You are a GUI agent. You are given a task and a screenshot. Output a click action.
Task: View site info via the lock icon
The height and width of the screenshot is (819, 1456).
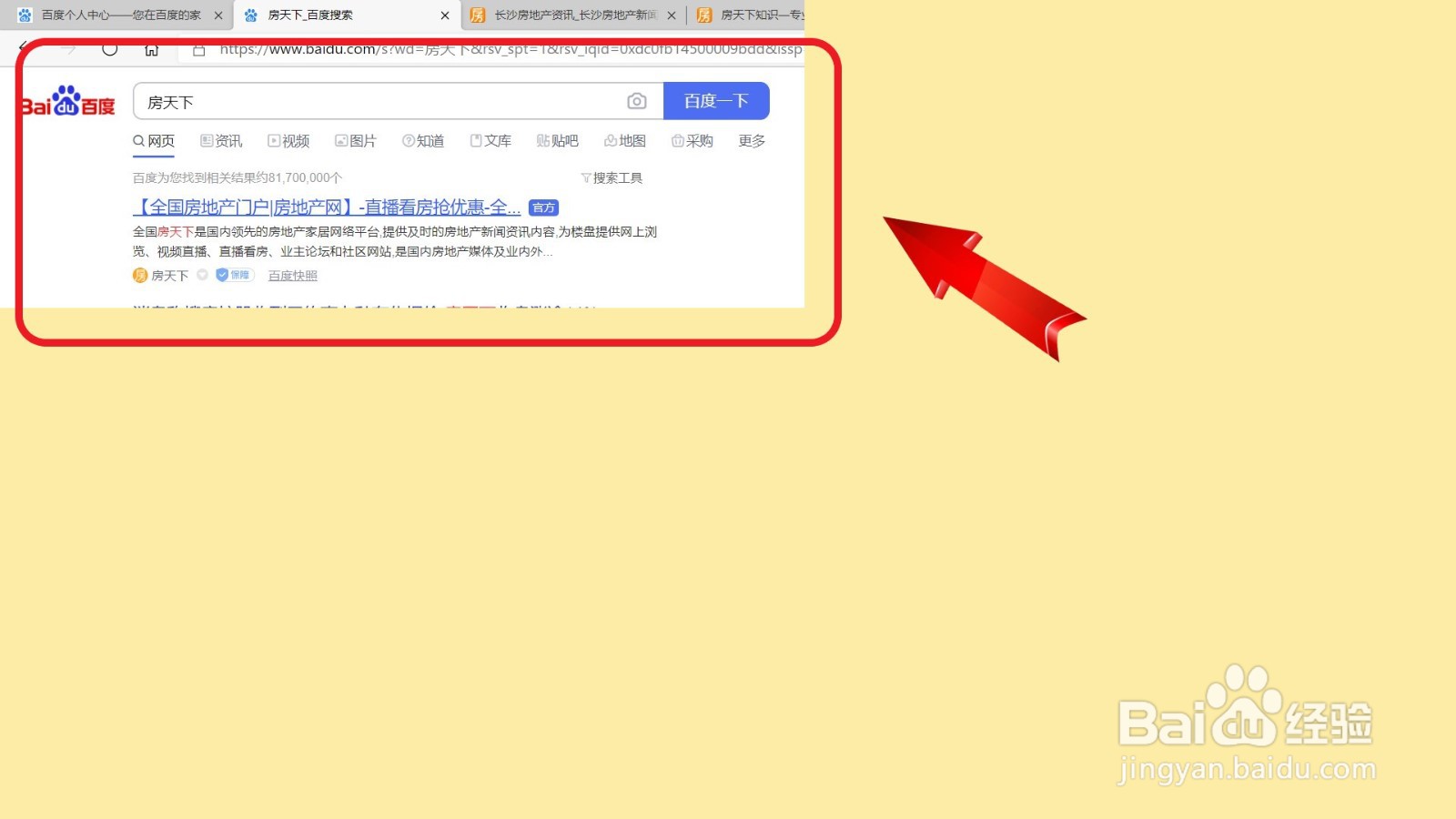point(198,50)
